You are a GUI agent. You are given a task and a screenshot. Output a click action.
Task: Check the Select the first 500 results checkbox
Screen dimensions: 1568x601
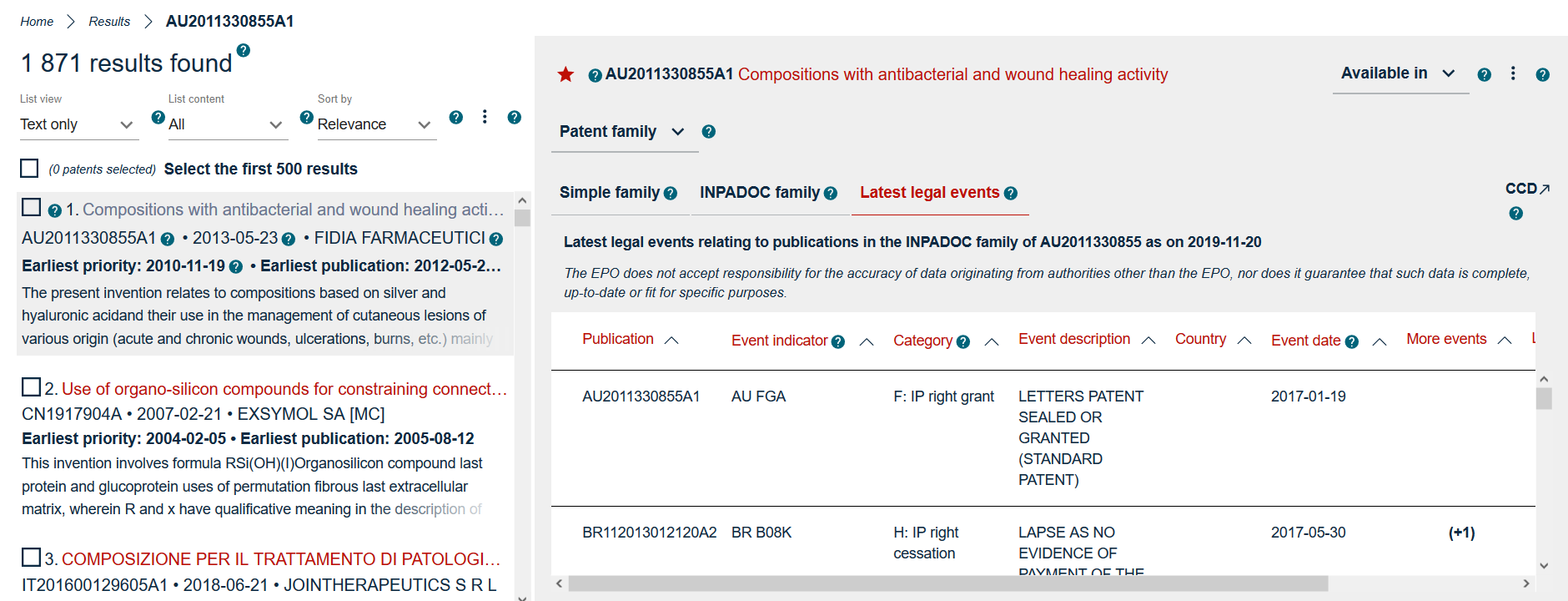click(29, 169)
